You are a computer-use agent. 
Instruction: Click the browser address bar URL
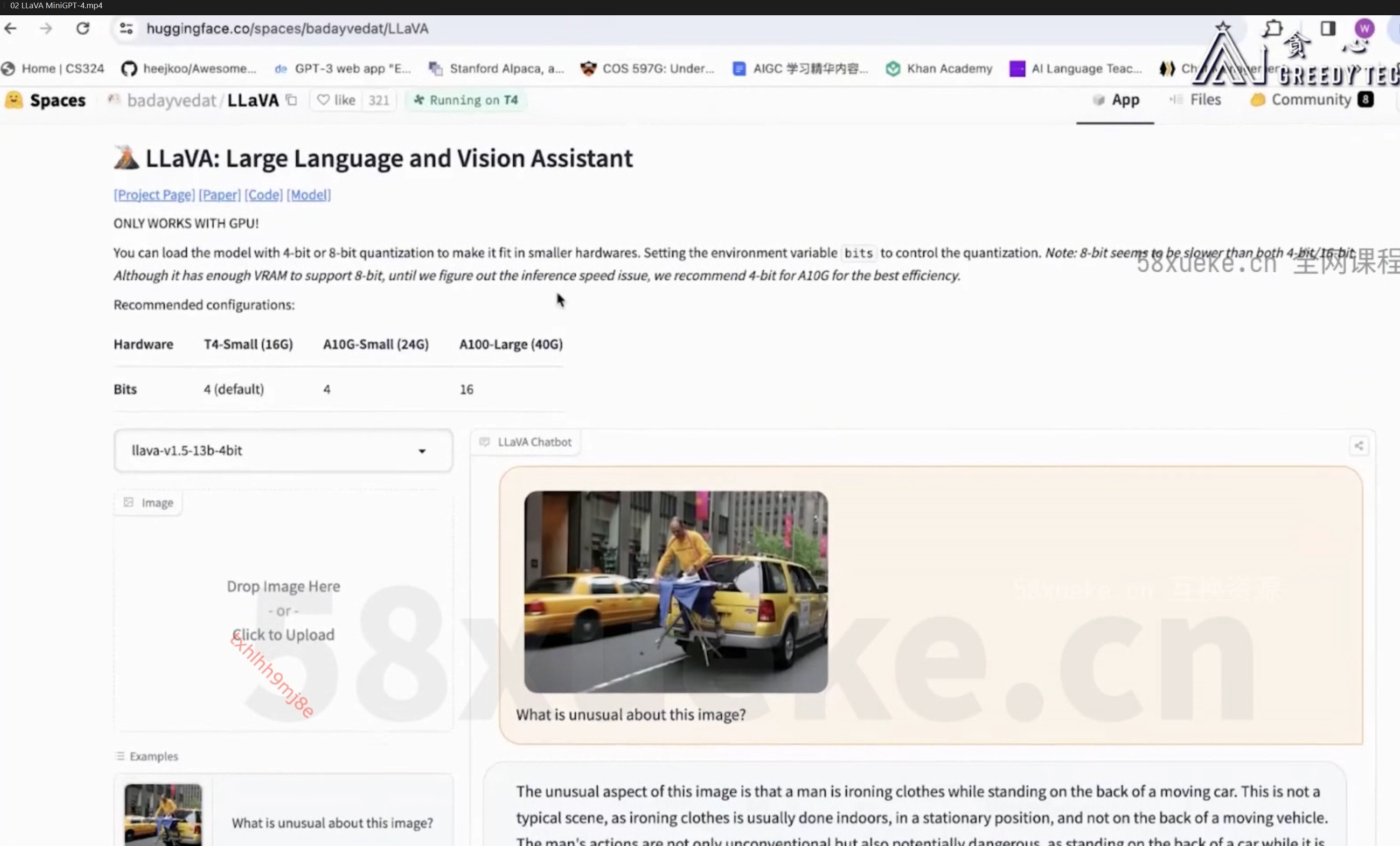(287, 28)
